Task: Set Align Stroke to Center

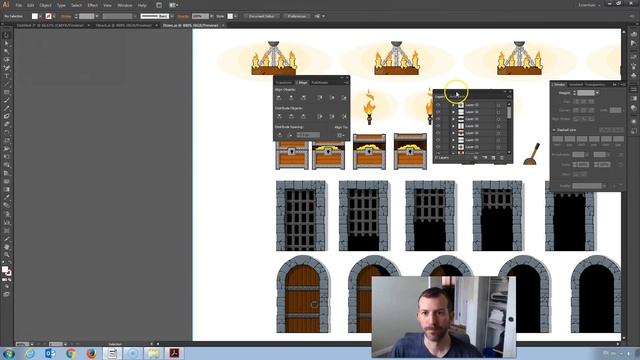Action: tap(576, 119)
